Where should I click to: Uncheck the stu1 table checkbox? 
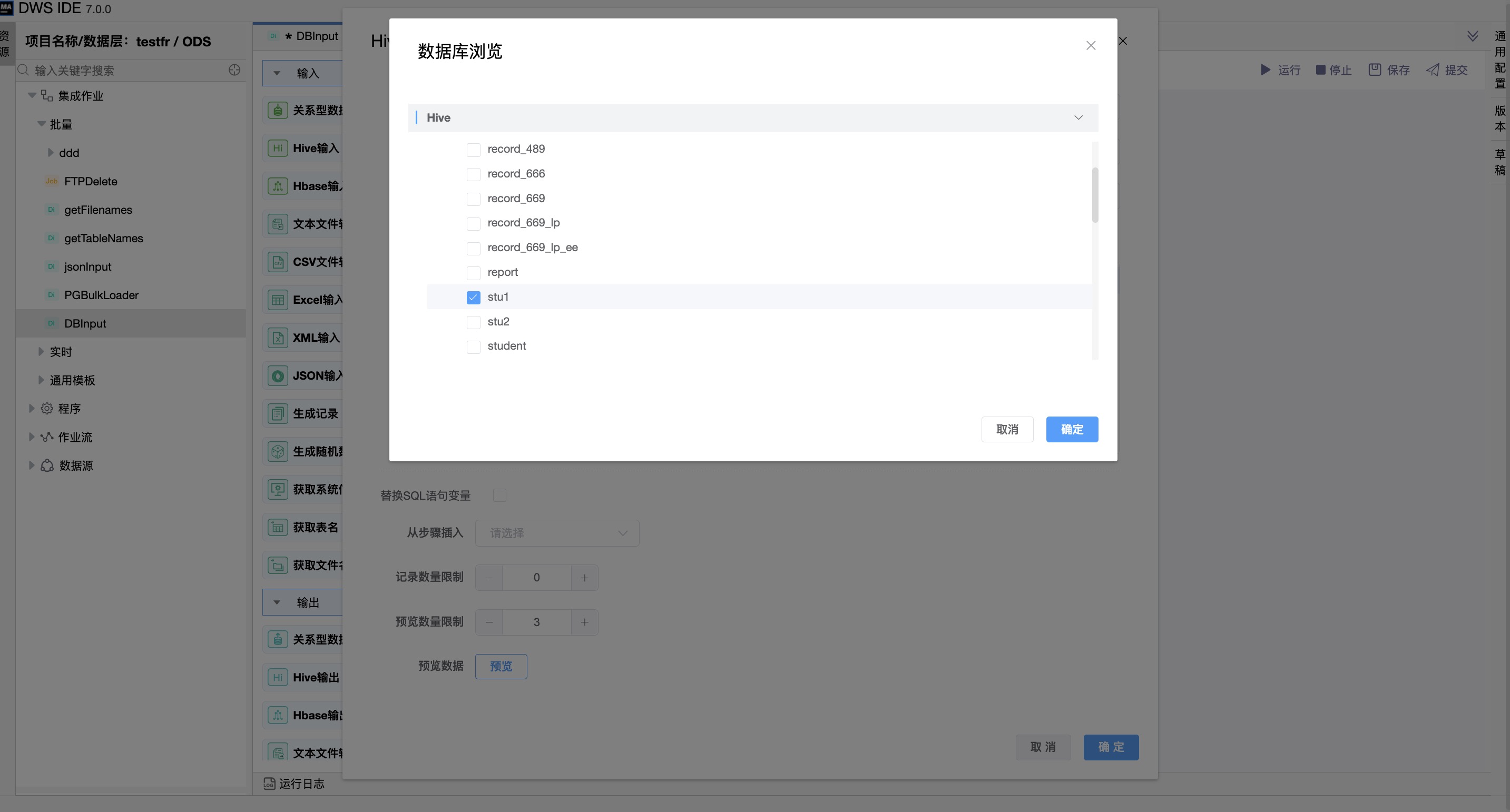473,298
